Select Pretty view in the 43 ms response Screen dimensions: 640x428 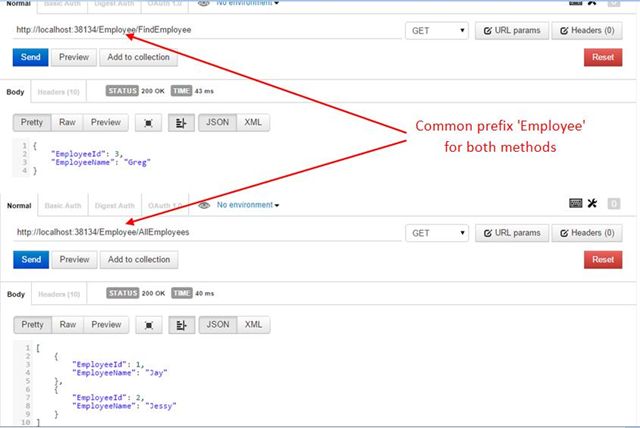tap(32, 122)
